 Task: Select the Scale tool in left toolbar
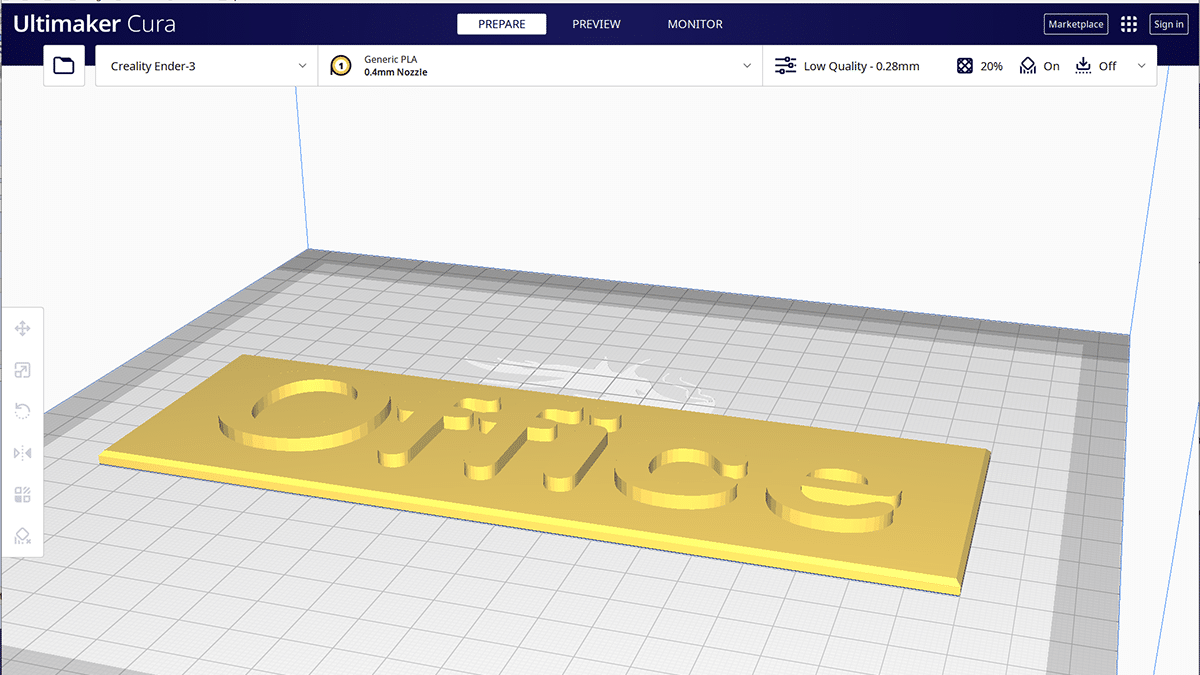click(22, 371)
